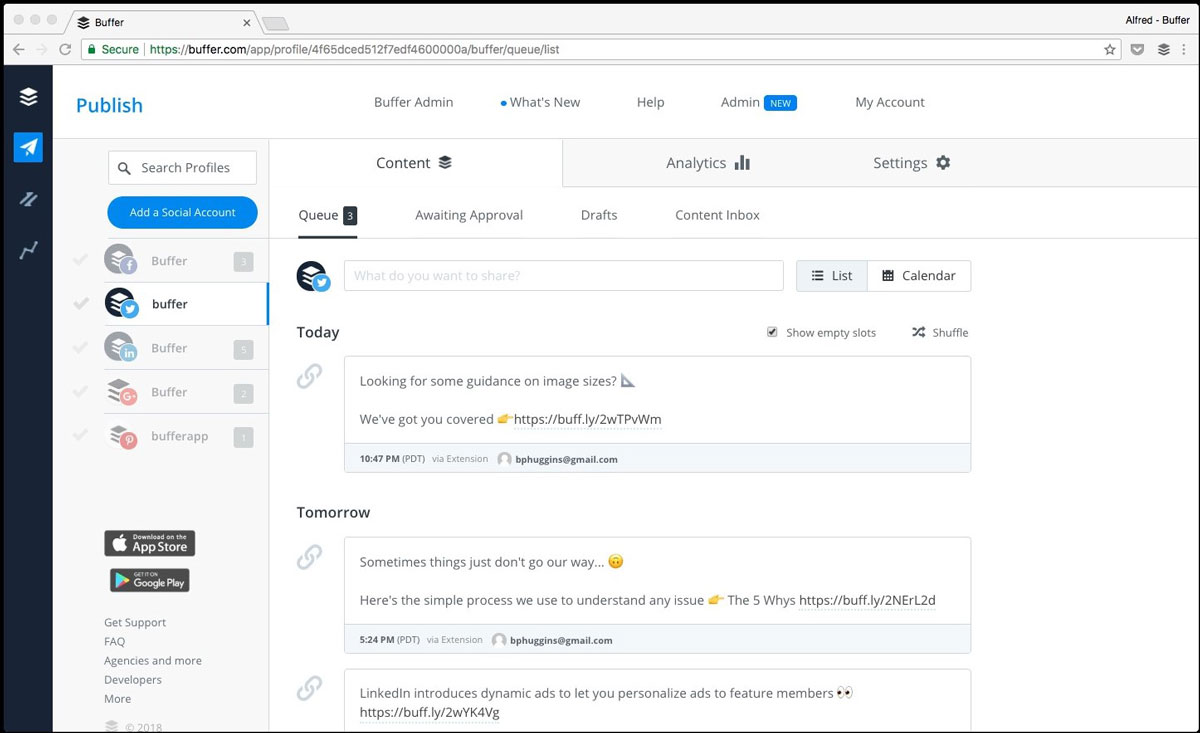
Task: Click the Buffer extension icon in toolbar
Action: coord(1163,49)
